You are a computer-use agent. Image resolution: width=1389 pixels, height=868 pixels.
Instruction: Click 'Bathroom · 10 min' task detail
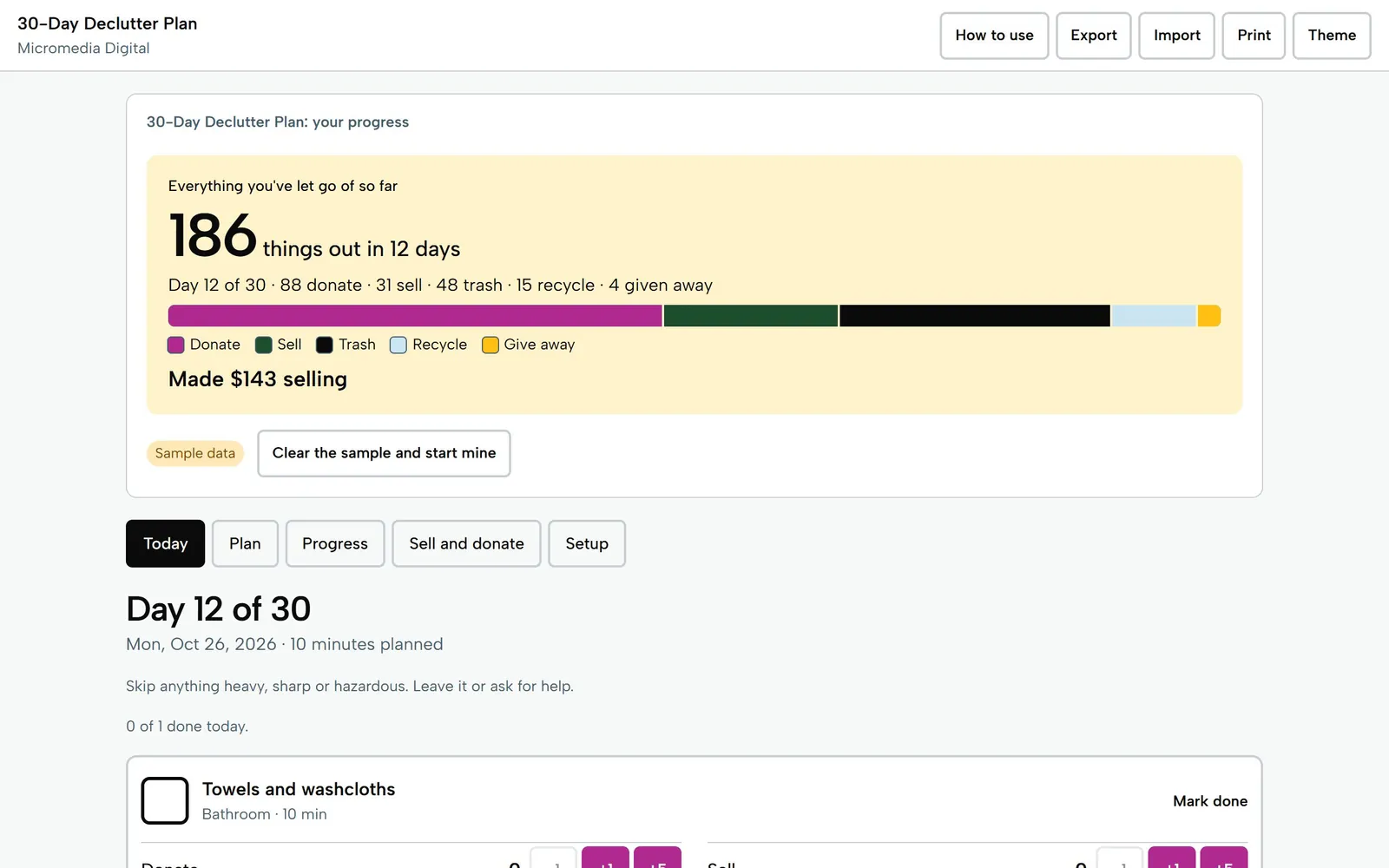pyautogui.click(x=265, y=814)
